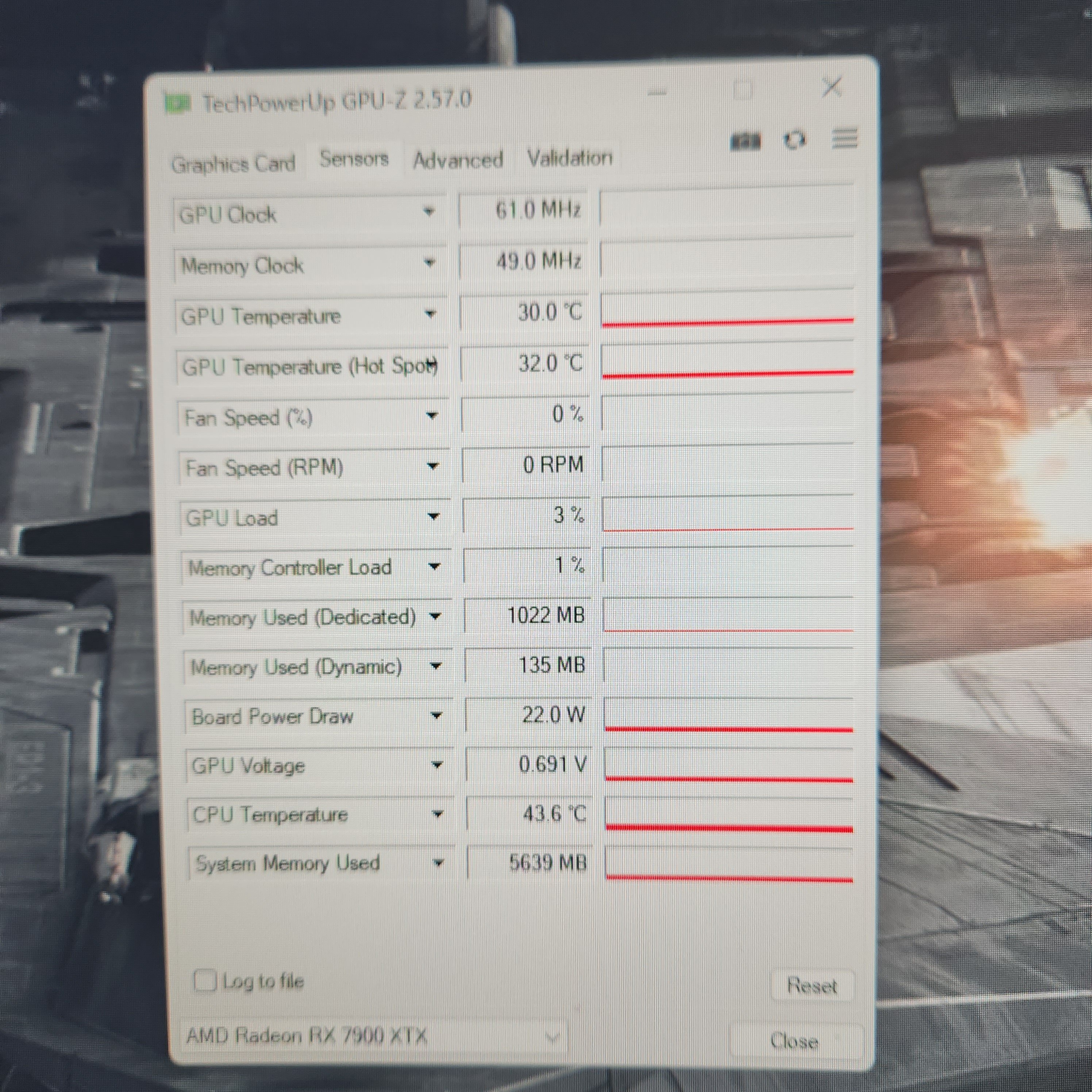Screen dimensions: 1092x1092
Task: Click the CPU Temperature history graph
Action: [728, 815]
